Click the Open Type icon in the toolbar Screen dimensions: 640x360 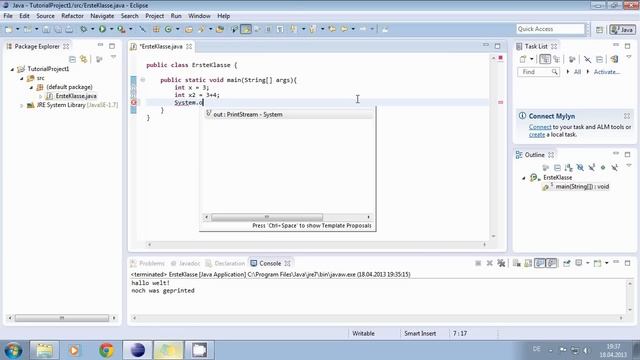coord(189,29)
